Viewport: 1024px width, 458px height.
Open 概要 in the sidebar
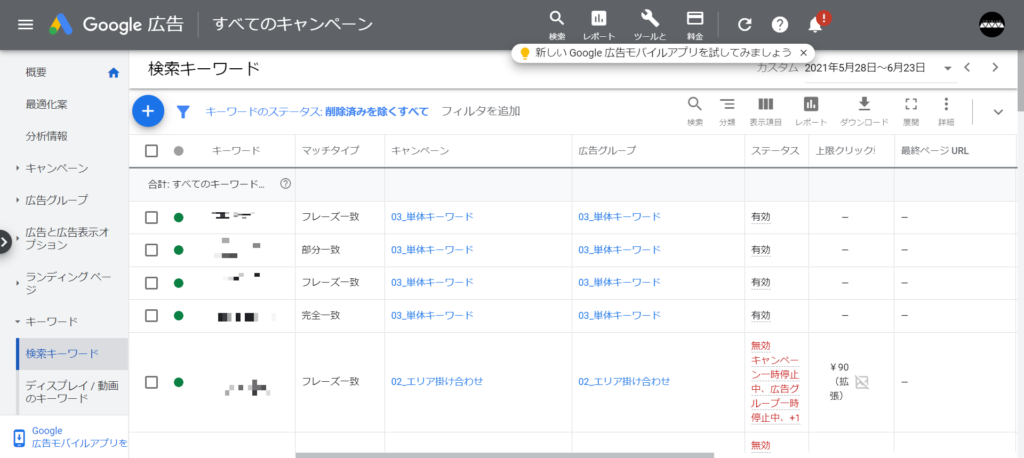click(x=36, y=73)
